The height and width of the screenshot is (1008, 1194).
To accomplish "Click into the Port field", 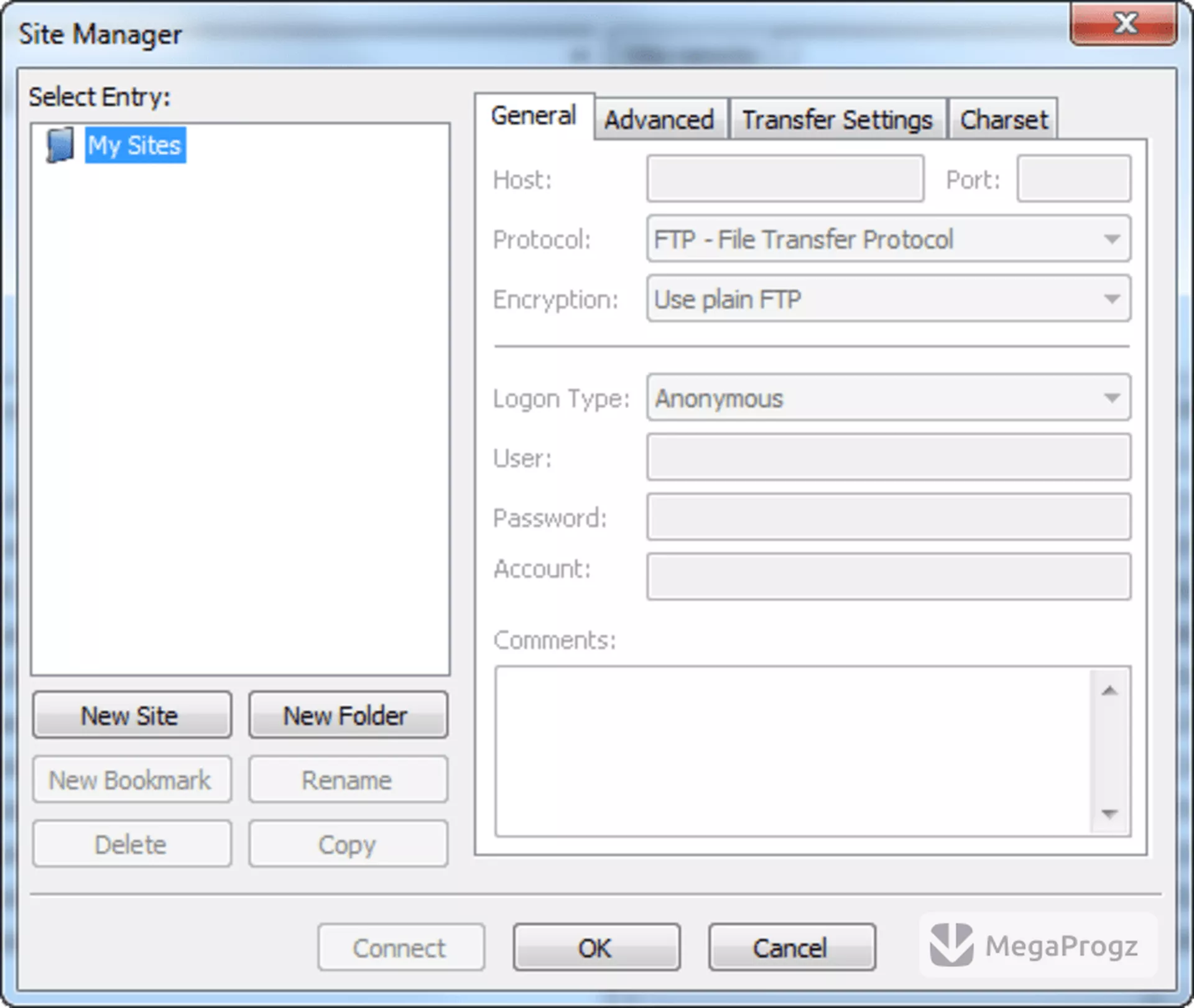I will click(x=1074, y=179).
